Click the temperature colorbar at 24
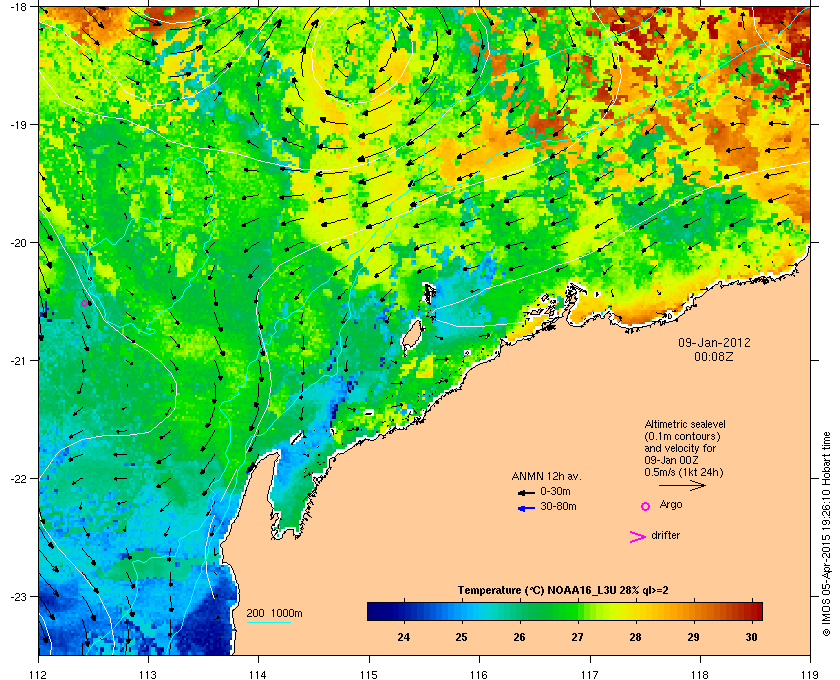The height and width of the screenshot is (680, 840). point(403,611)
